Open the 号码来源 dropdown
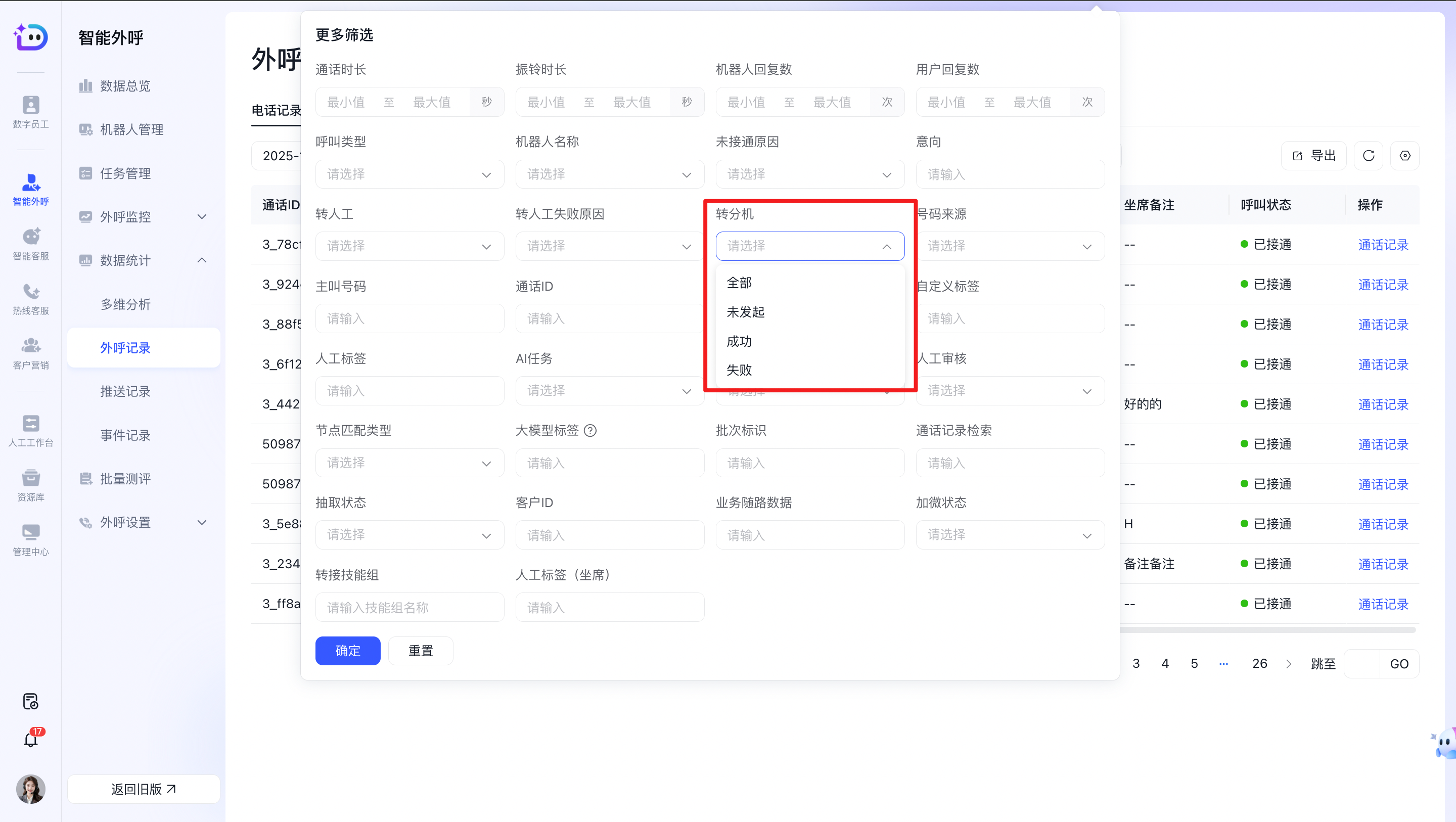This screenshot has height=822, width=1456. (x=1010, y=246)
